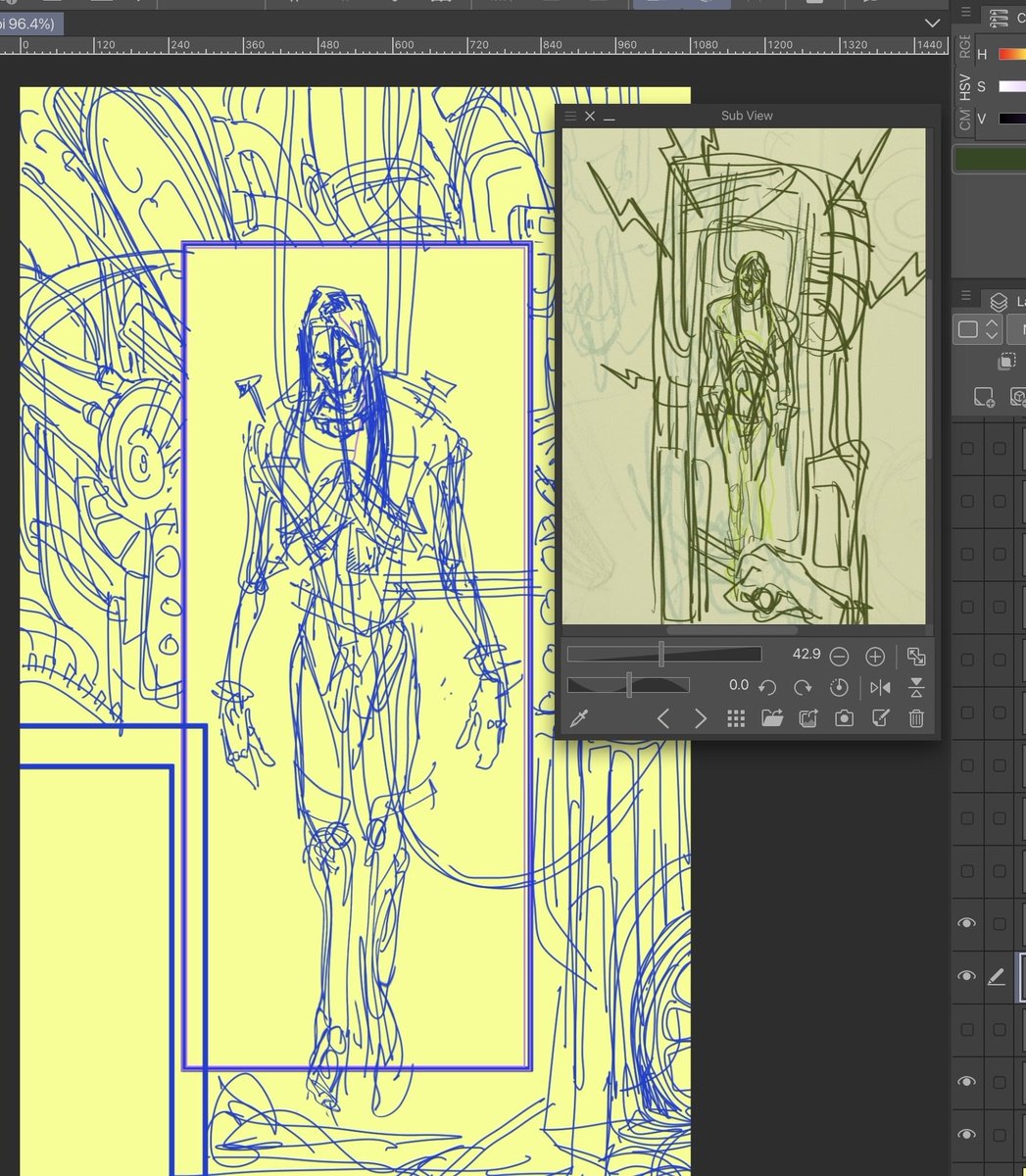Import image from folder into Sub View

772,718
